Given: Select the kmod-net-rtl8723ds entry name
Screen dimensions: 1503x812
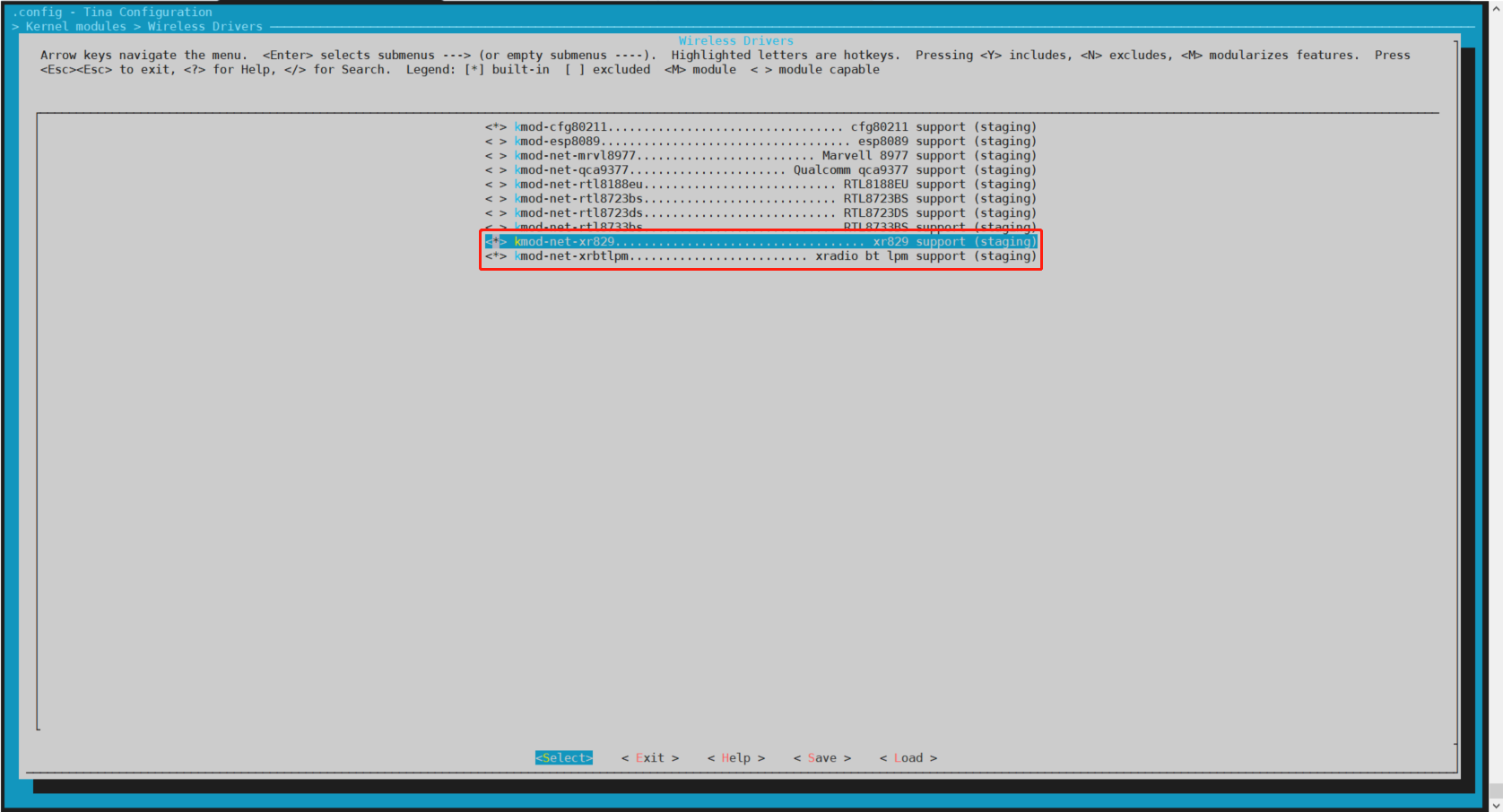Looking at the screenshot, I should [578, 213].
